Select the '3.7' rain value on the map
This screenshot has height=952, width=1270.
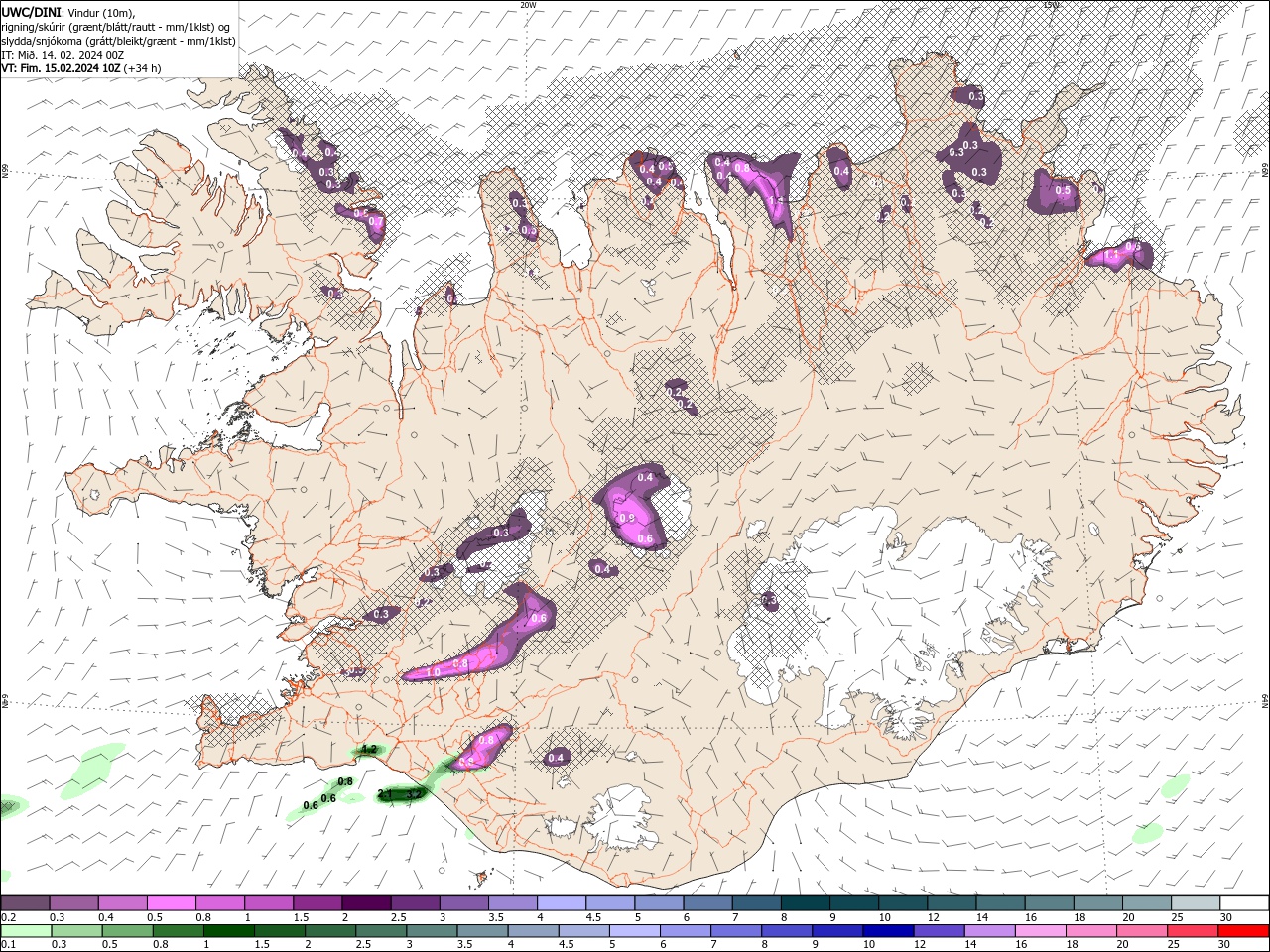[x=415, y=794]
